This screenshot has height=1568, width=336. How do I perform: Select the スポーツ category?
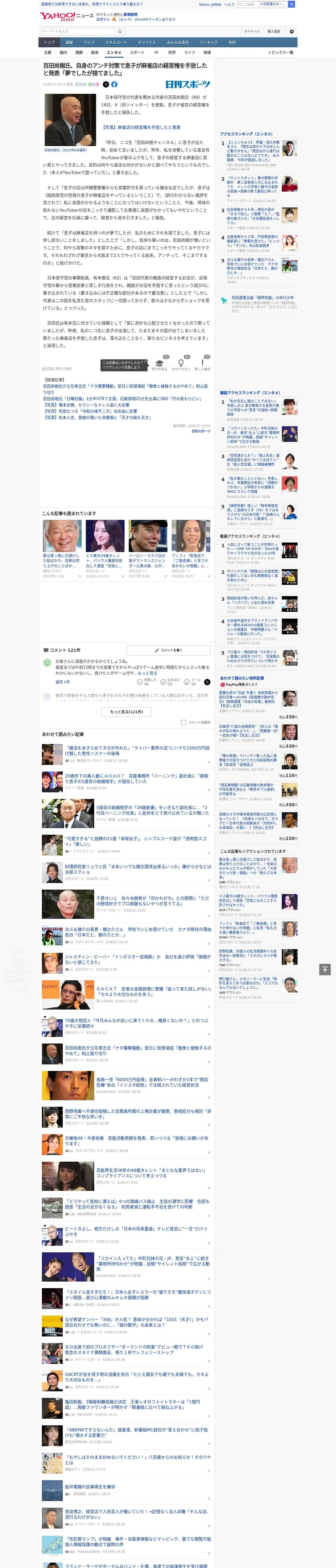[137, 52]
